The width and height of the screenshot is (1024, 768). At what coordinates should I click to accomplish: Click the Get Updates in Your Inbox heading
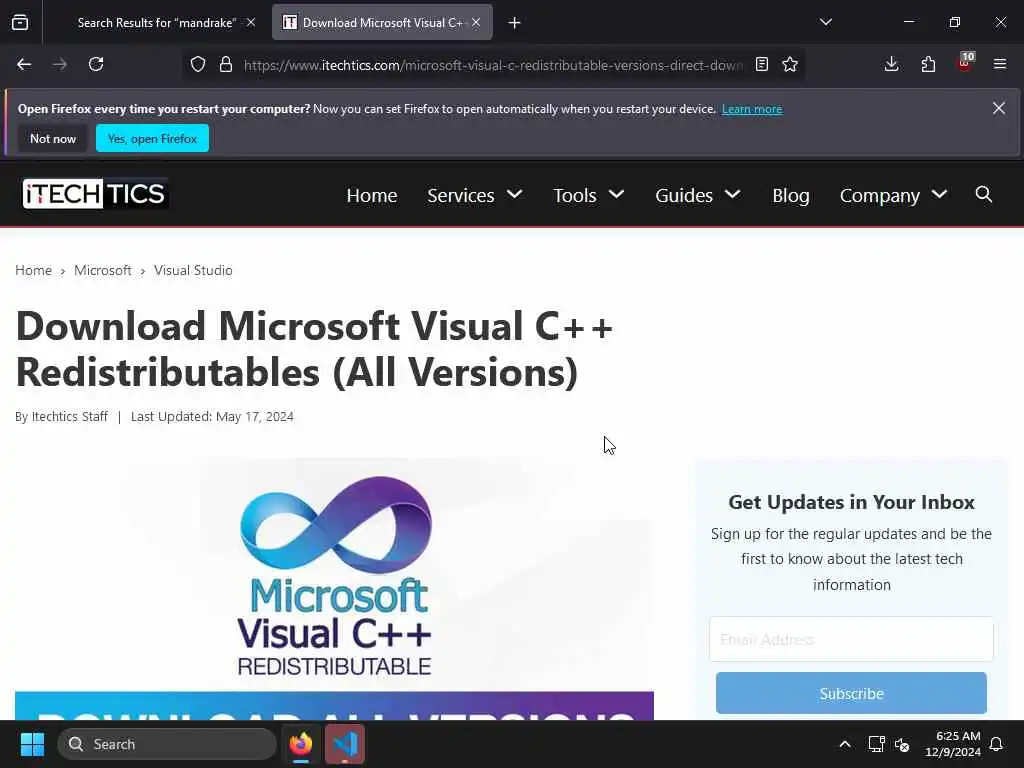(x=851, y=502)
